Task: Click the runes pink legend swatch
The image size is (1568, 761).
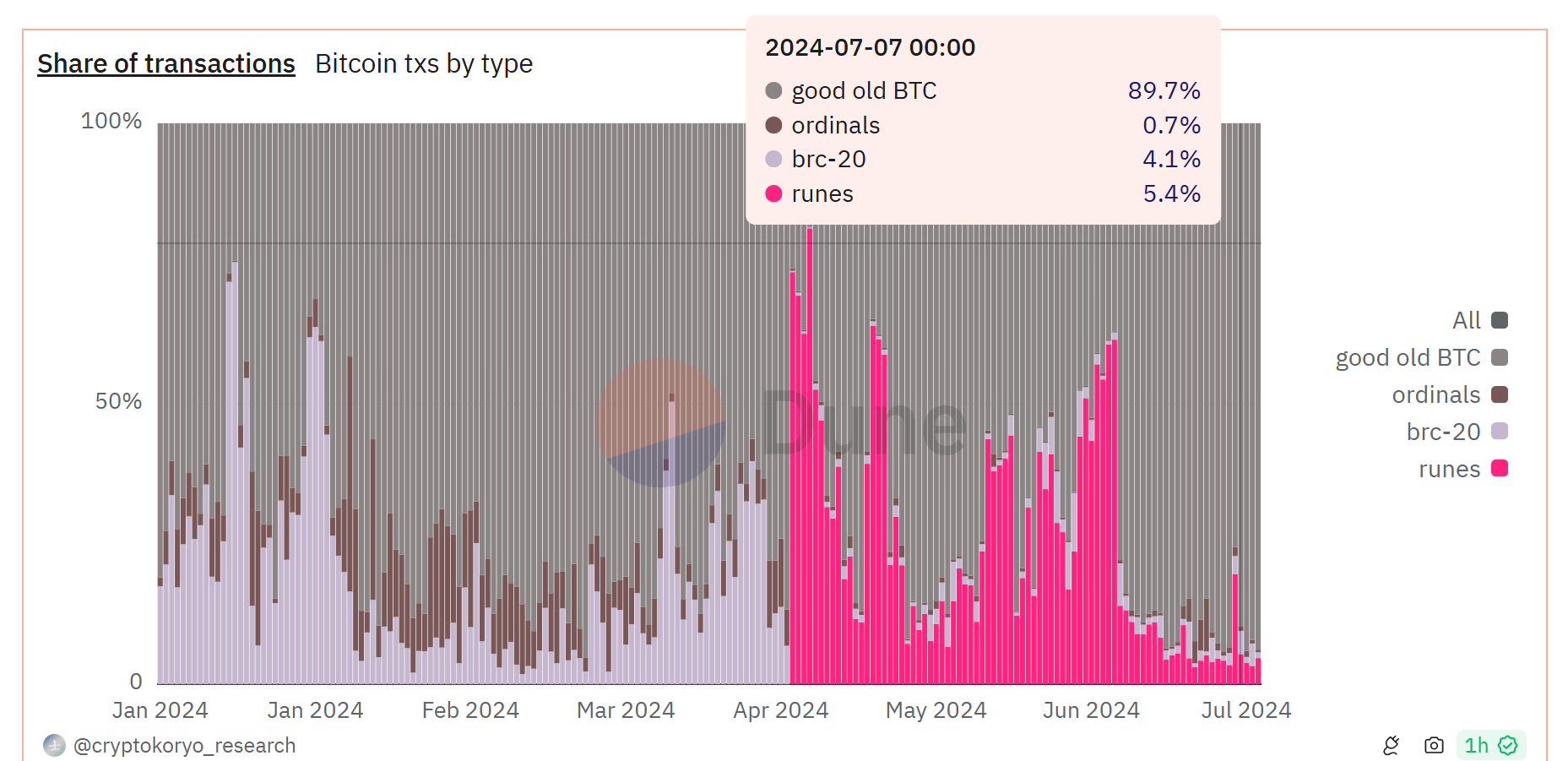Action: pyautogui.click(x=1500, y=468)
